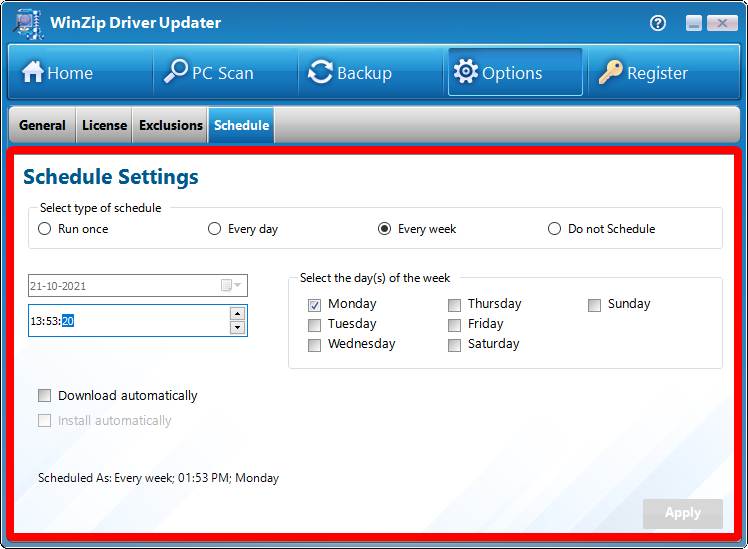Click the PC Scan magnifier icon

click(176, 72)
